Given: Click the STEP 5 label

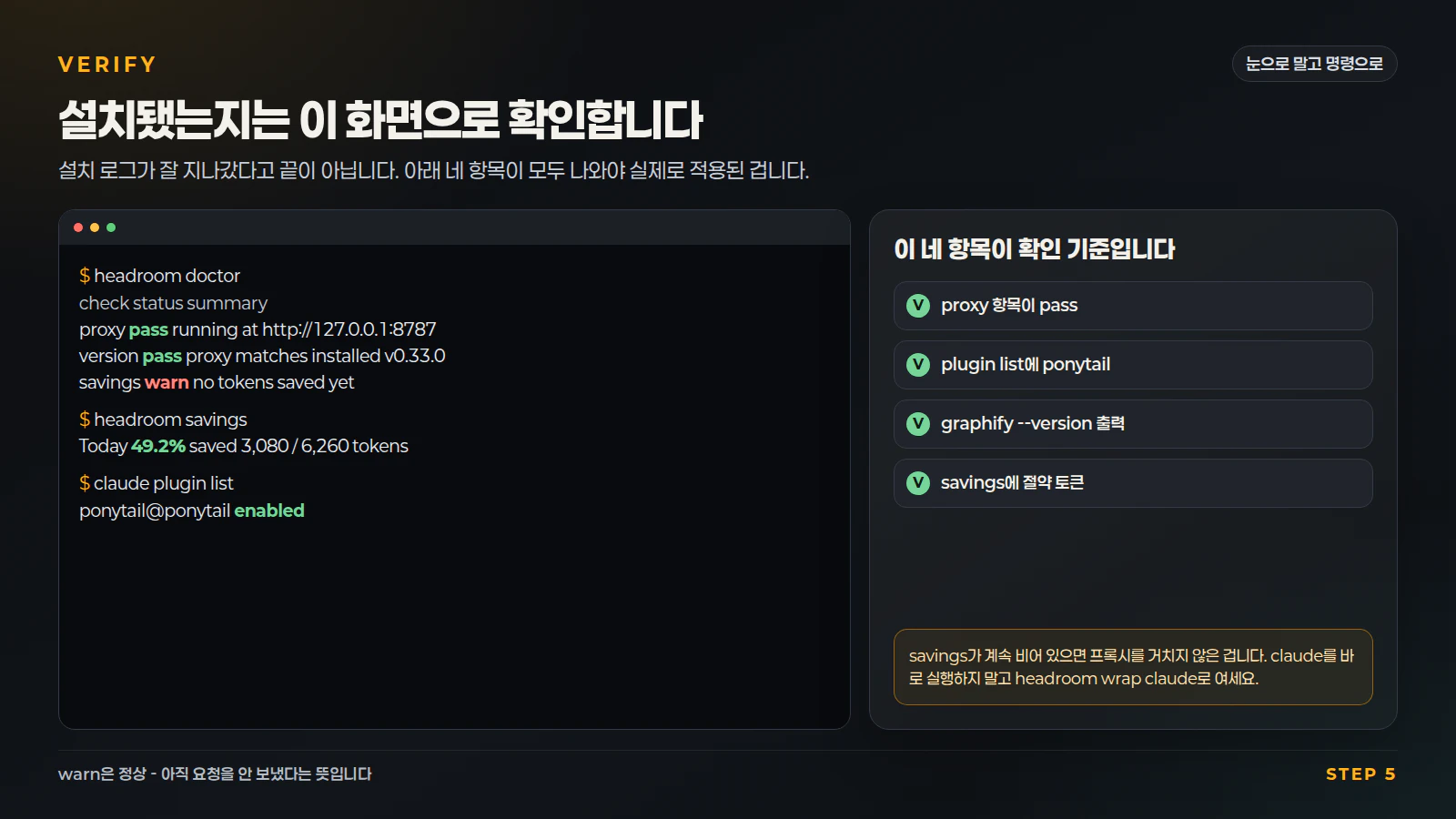Looking at the screenshot, I should point(1360,774).
